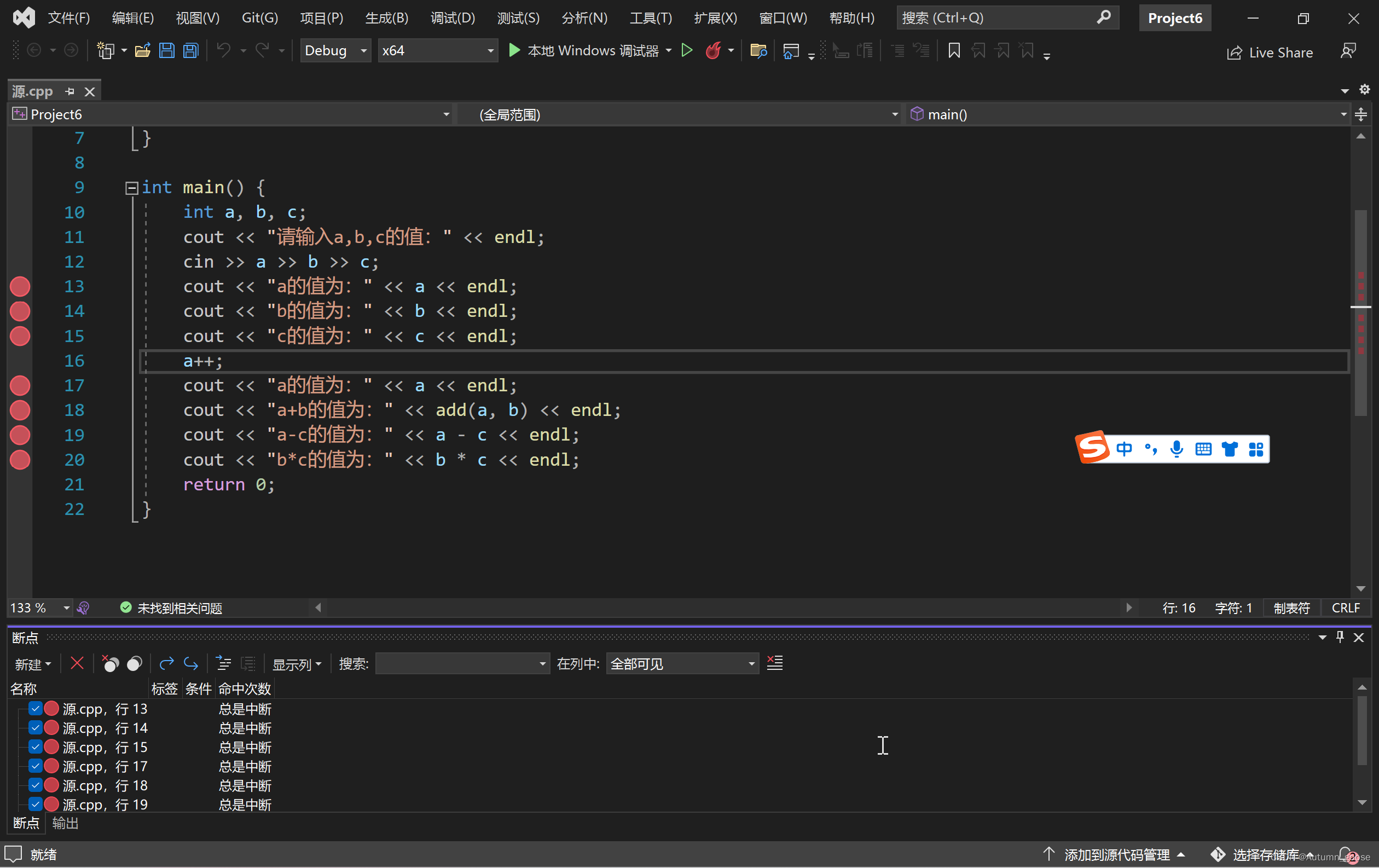This screenshot has height=868, width=1379.
Task: Switch to the 输出 tab
Action: coord(65,823)
